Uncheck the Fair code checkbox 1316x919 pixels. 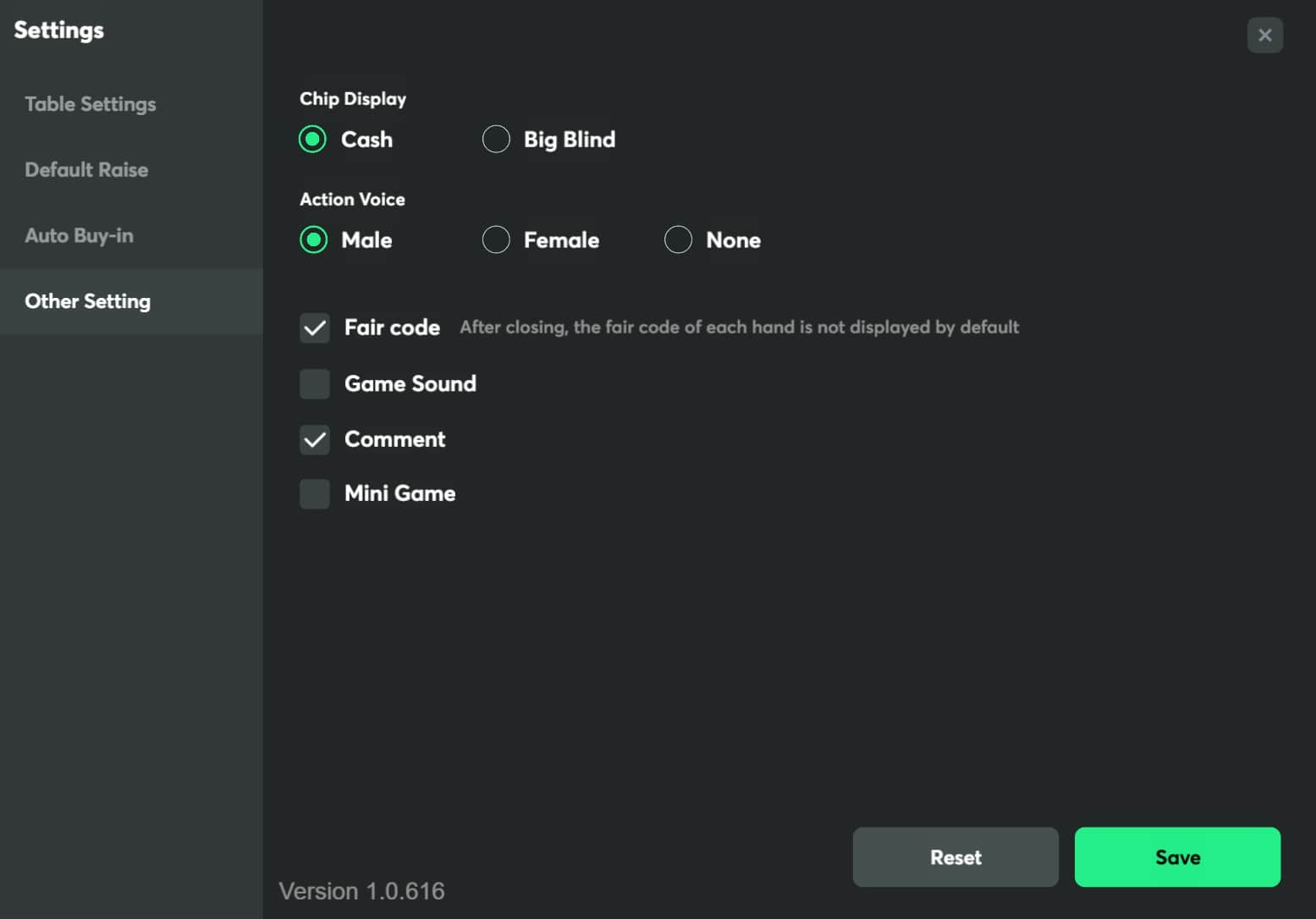click(x=315, y=327)
